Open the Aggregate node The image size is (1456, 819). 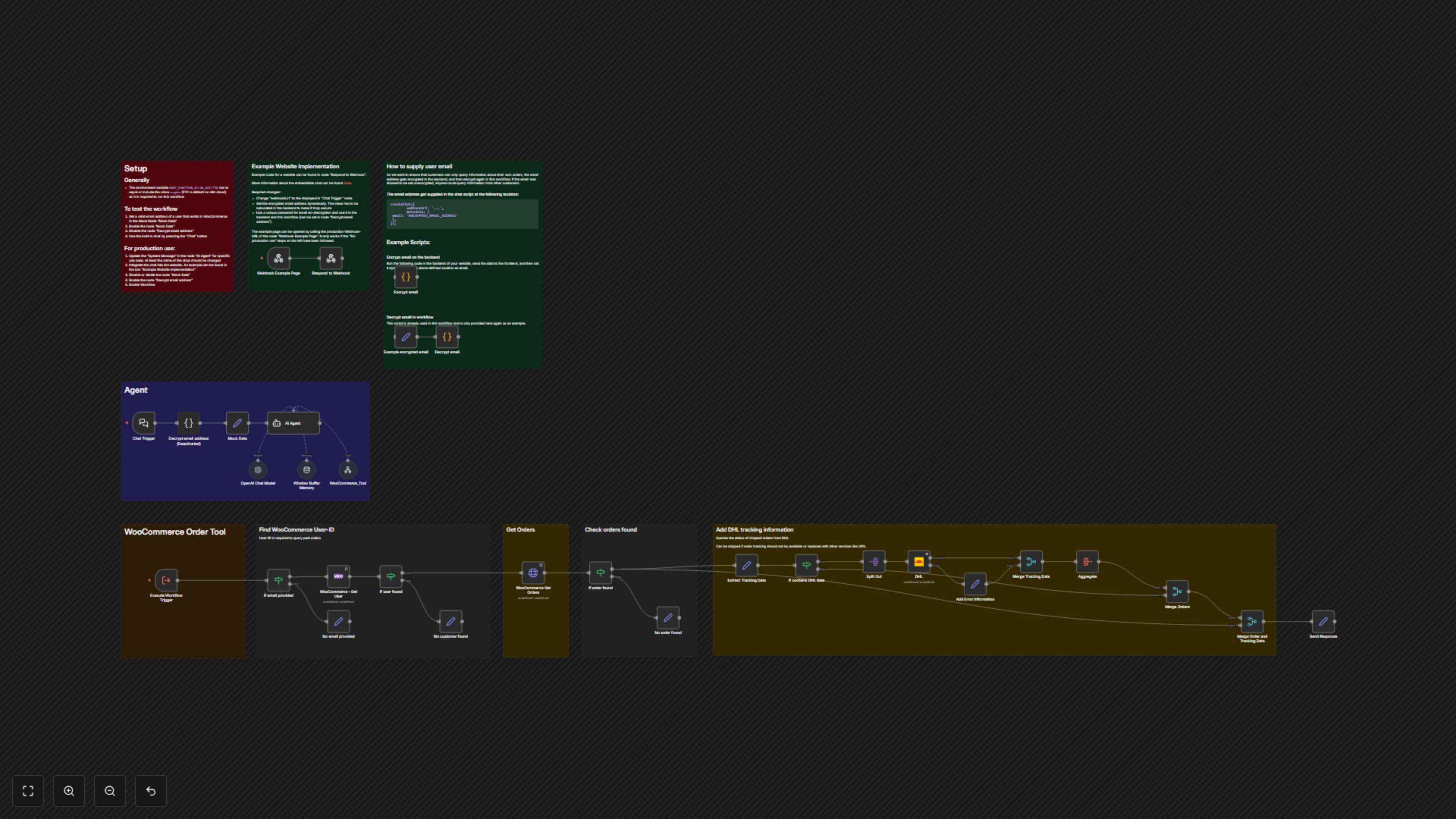[1087, 561]
